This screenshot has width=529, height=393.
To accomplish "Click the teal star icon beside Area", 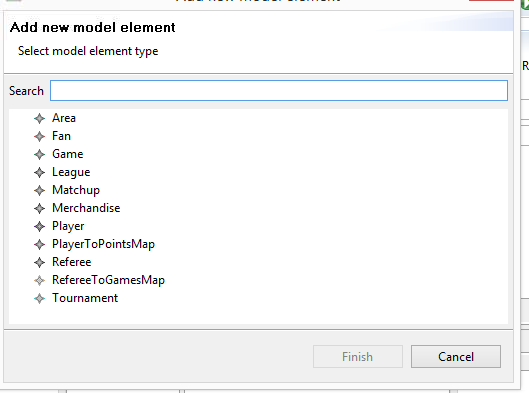I will [39, 118].
